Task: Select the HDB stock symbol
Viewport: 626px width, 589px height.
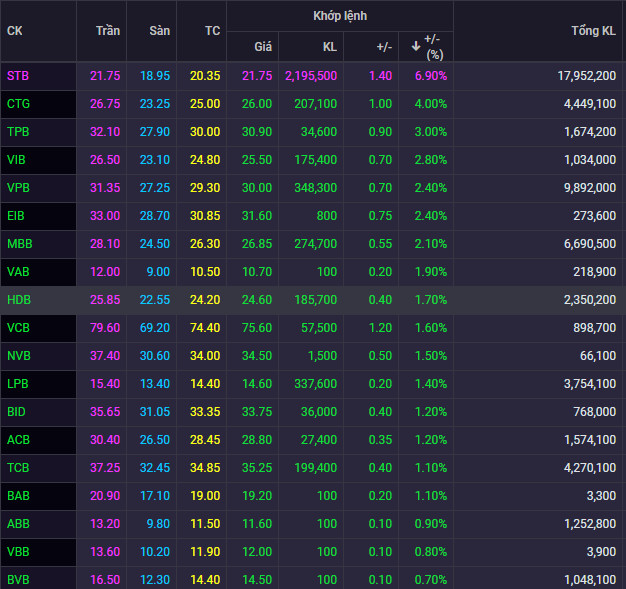Action: 19,299
